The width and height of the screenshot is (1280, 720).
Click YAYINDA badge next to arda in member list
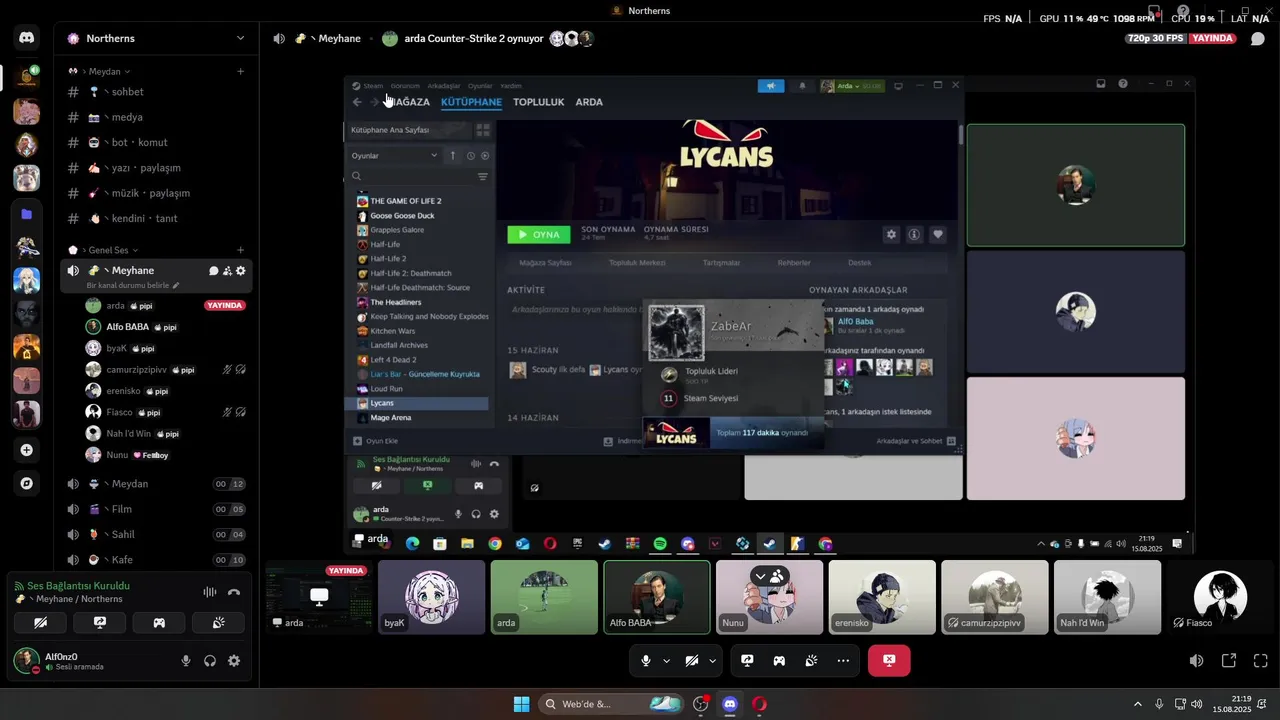point(225,305)
